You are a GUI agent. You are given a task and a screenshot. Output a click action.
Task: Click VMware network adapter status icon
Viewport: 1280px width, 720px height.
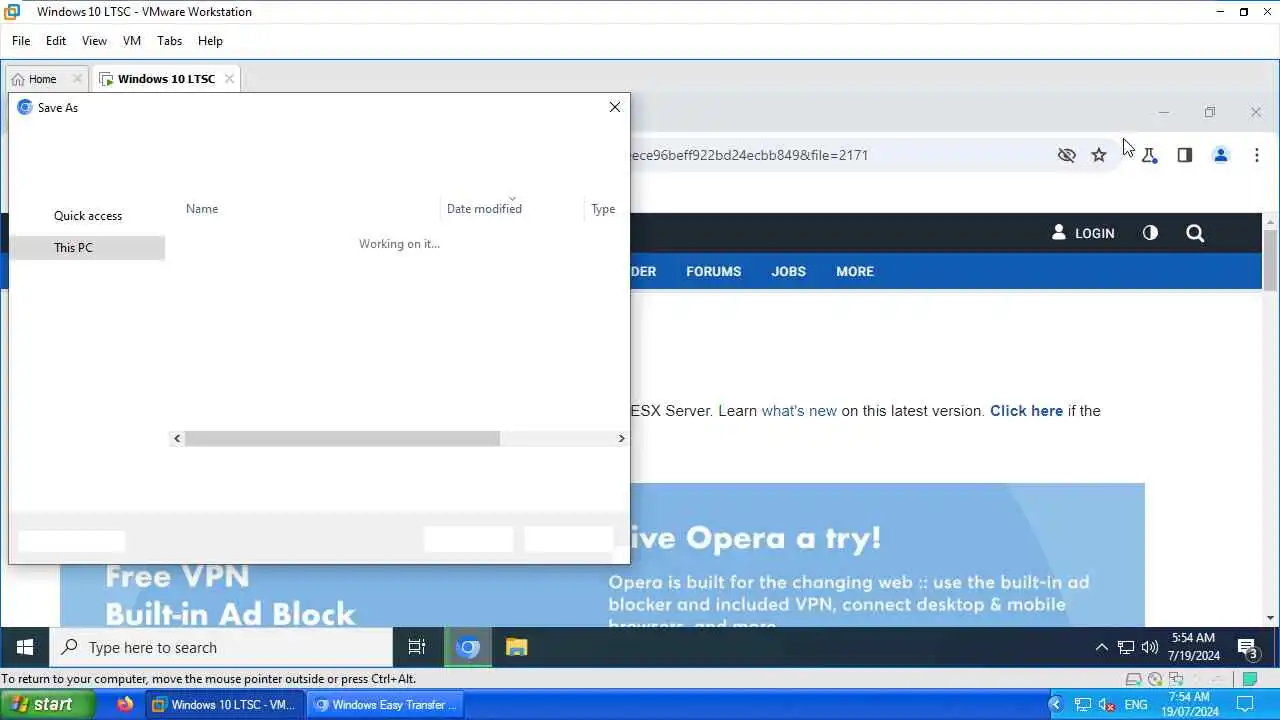pyautogui.click(x=1175, y=679)
